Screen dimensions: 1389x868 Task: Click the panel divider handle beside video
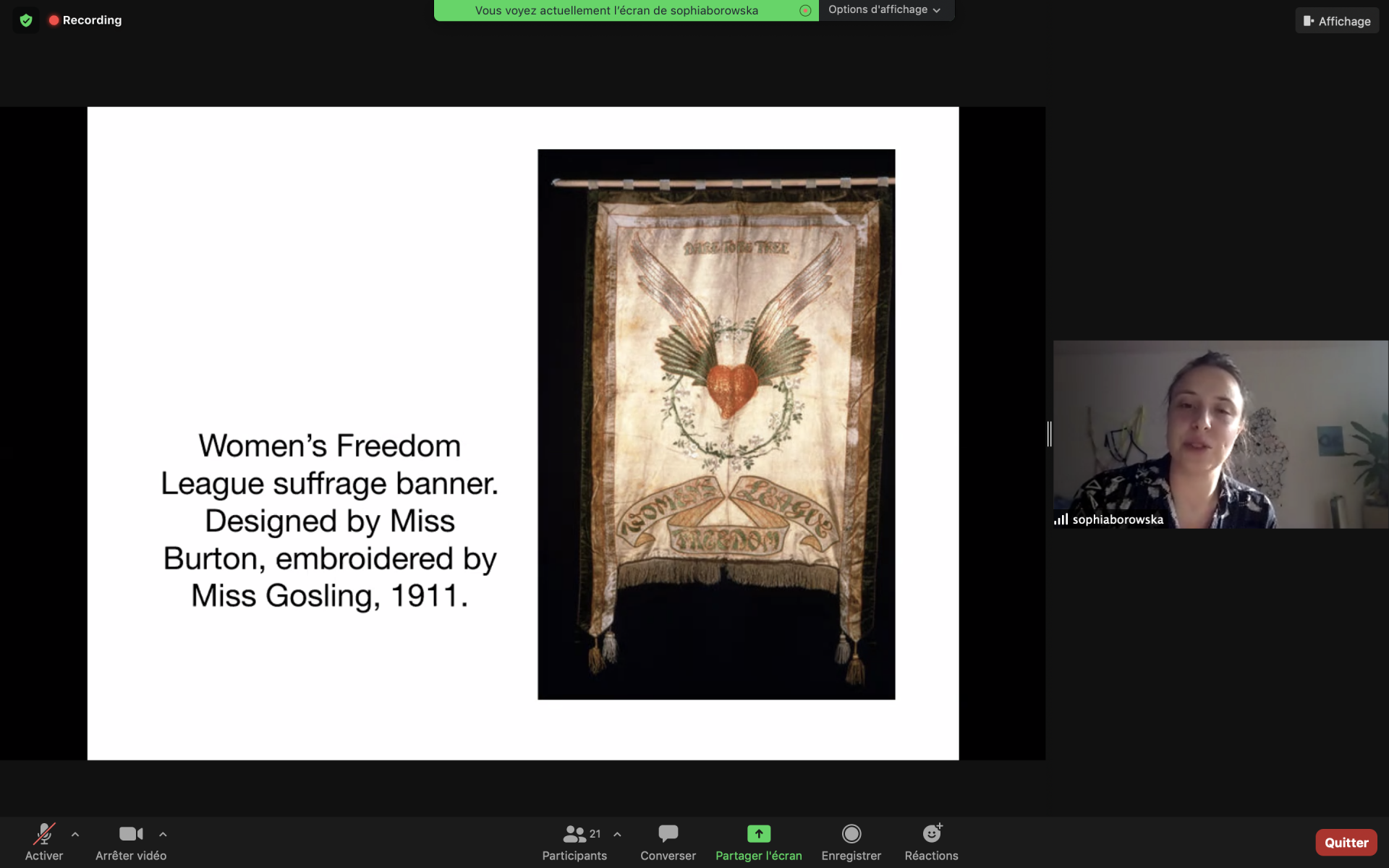1049,434
